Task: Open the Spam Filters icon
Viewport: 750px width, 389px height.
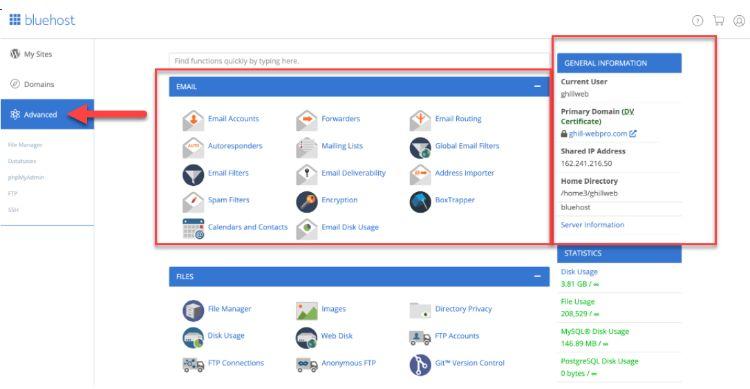Action: [193, 201]
